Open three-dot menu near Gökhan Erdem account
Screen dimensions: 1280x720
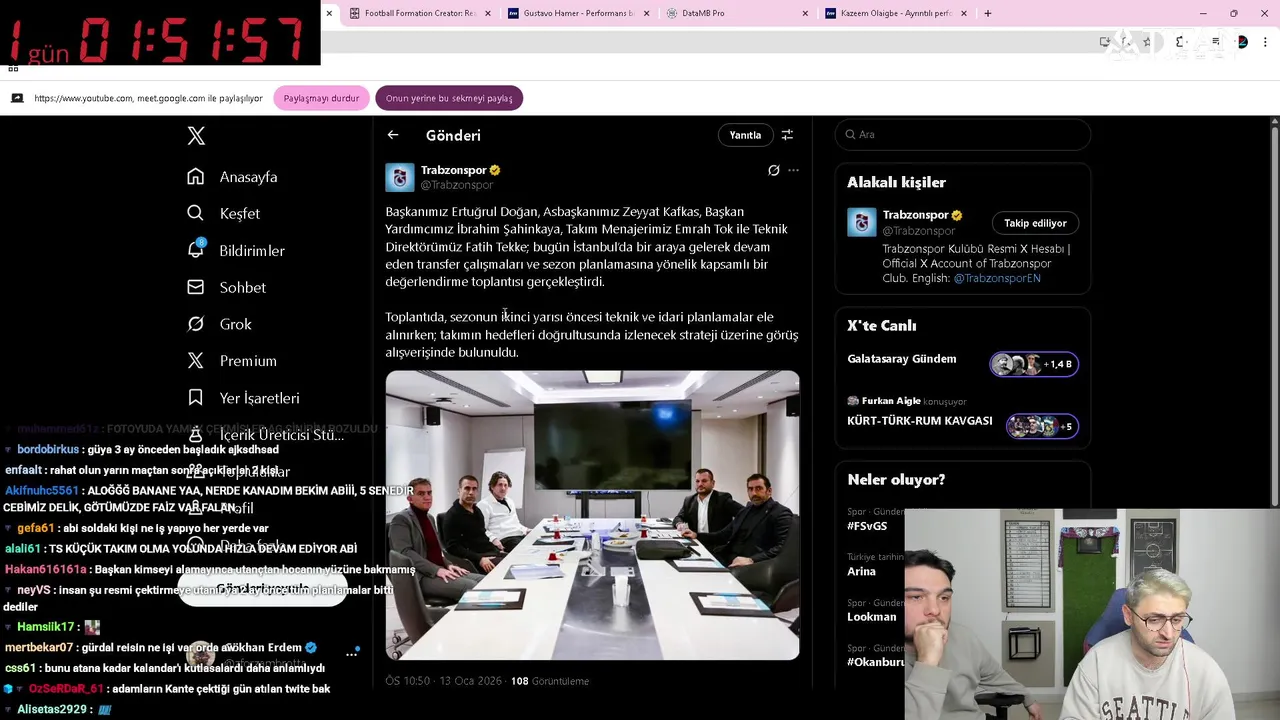pyautogui.click(x=351, y=654)
